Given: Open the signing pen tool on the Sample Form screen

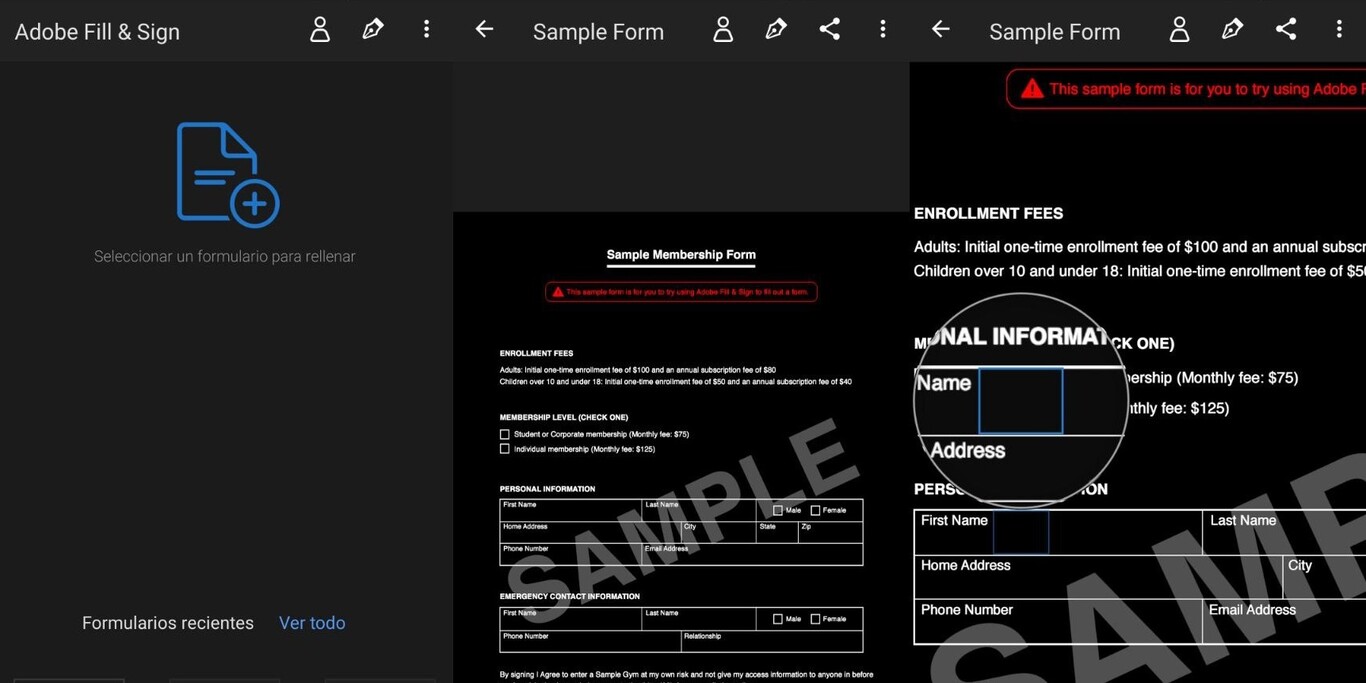Looking at the screenshot, I should point(776,29).
